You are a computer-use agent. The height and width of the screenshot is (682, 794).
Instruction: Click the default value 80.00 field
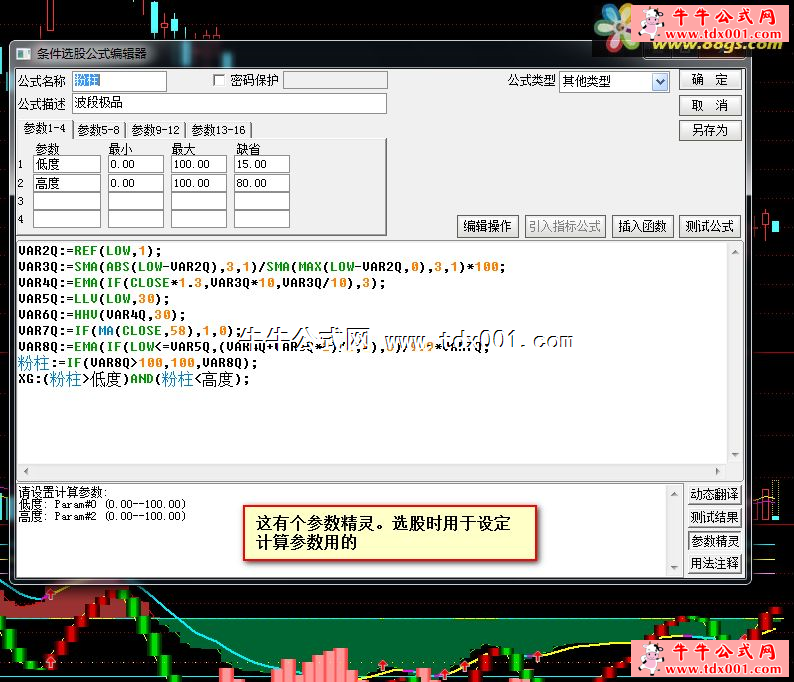click(x=262, y=183)
